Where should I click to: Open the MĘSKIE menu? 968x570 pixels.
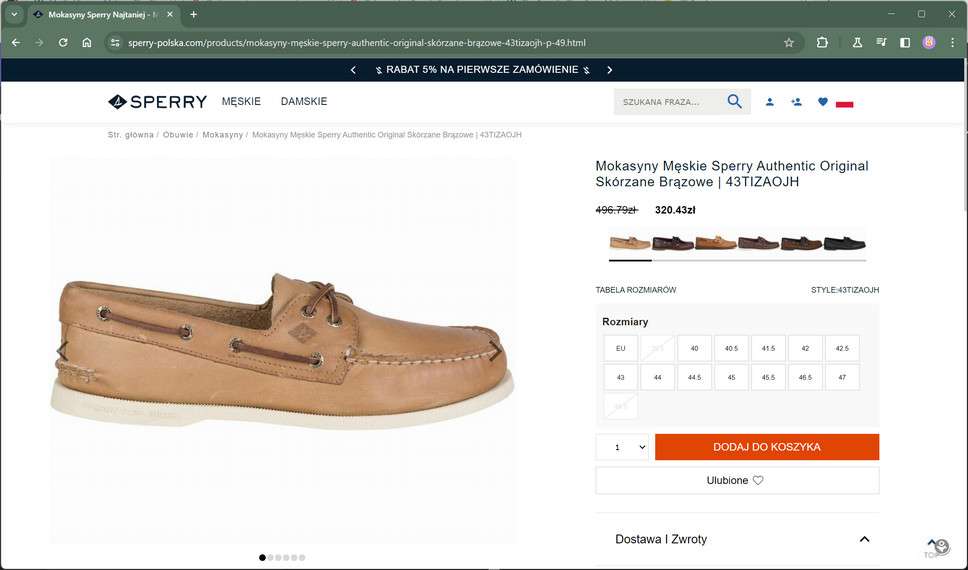pyautogui.click(x=241, y=102)
